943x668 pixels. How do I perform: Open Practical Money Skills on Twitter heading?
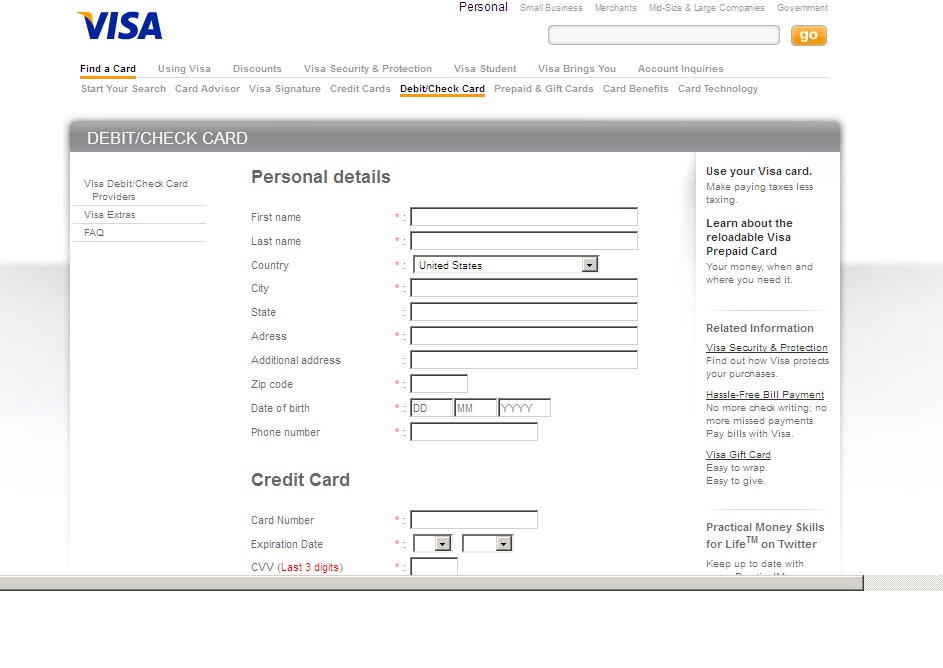(765, 535)
